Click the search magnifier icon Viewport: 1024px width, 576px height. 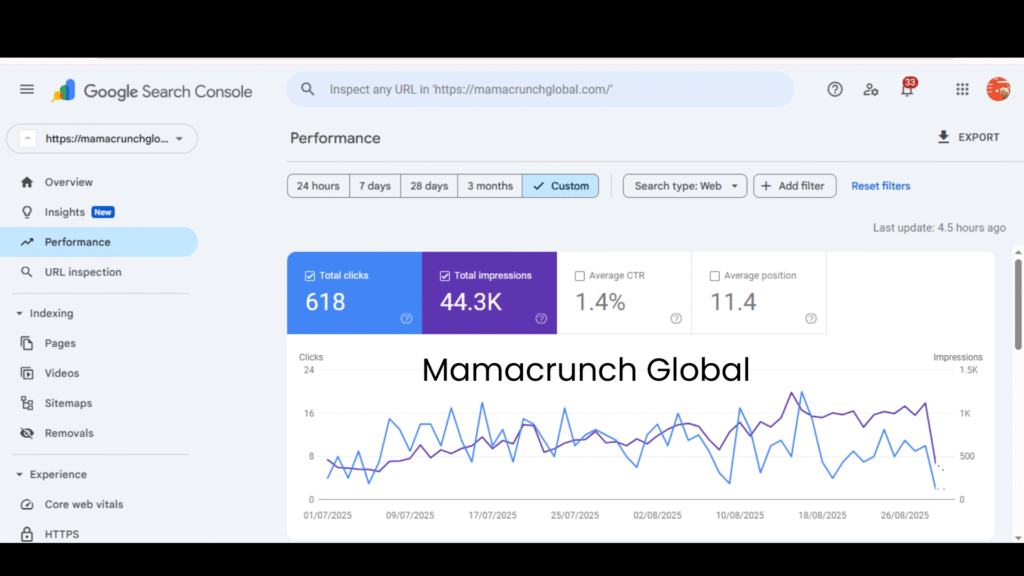[308, 89]
